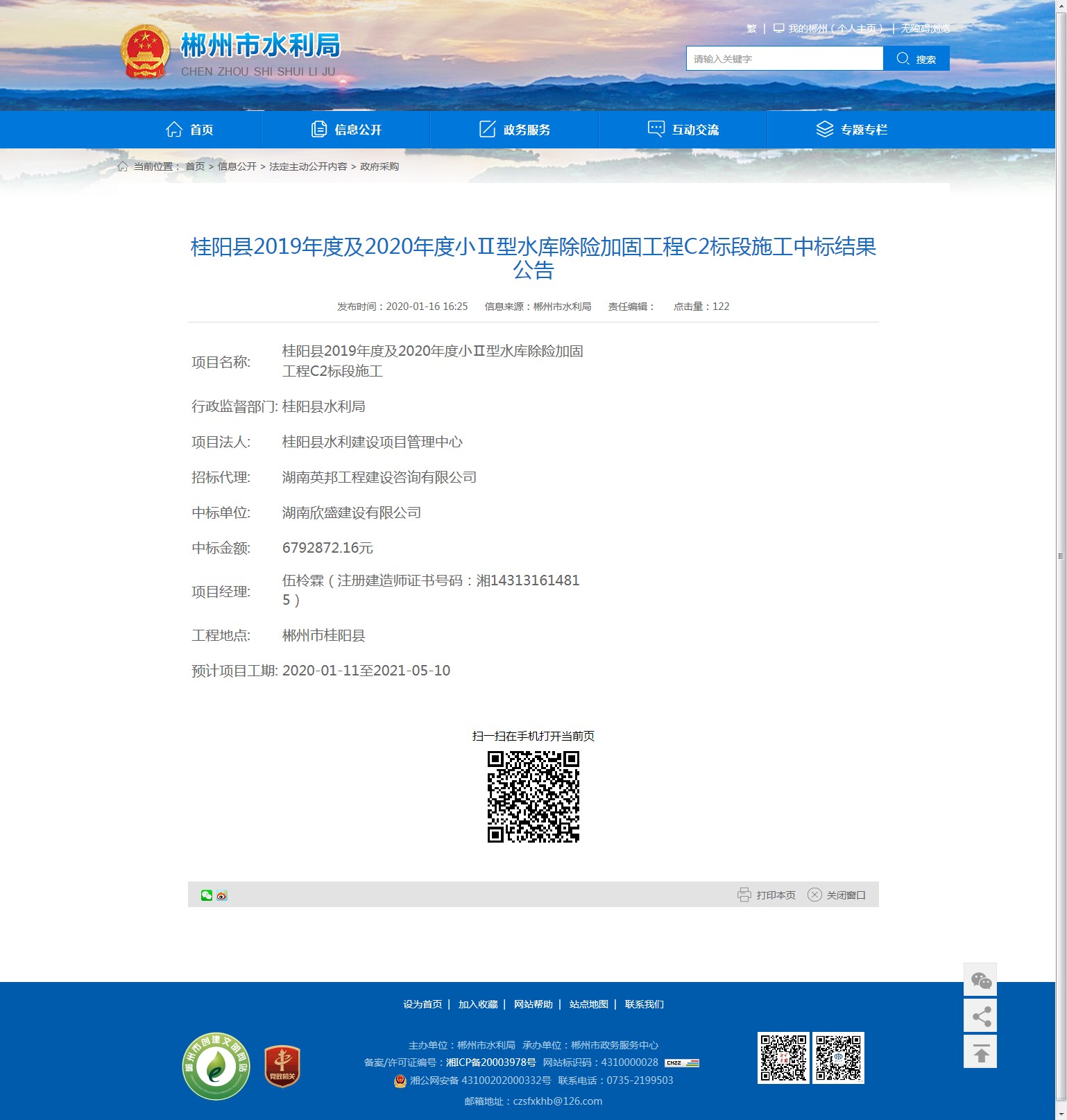Go to 法定主动公开内容 in the breadcrumb
This screenshot has height=1120, width=1067.
[x=308, y=166]
